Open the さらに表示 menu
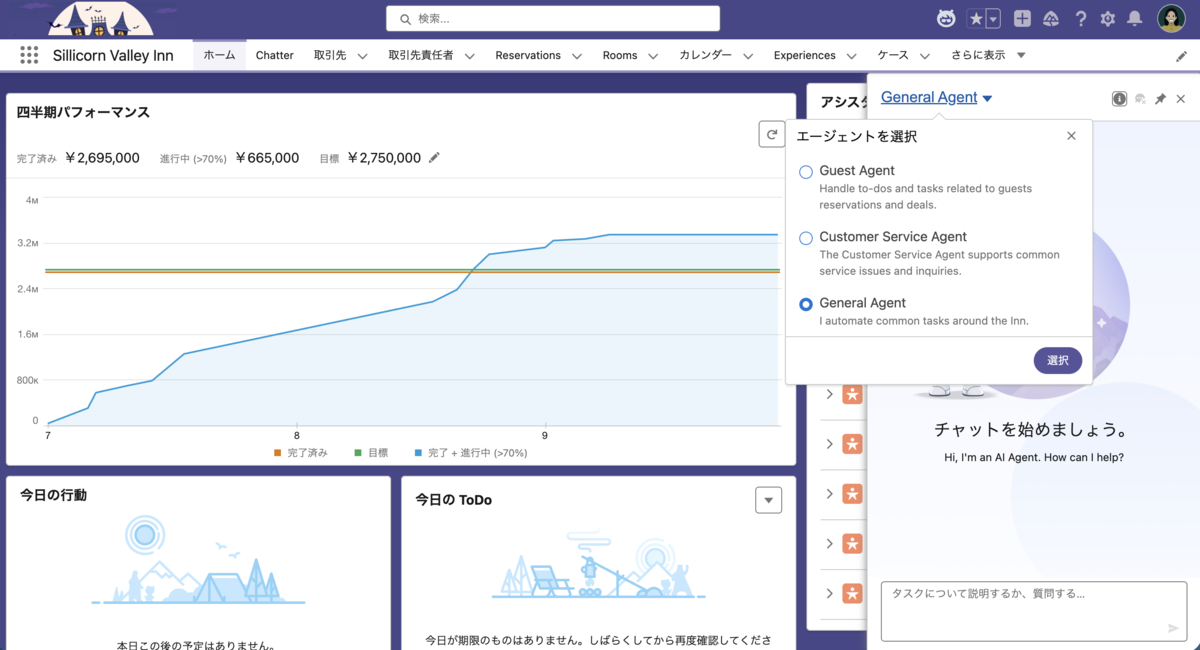Image resolution: width=1200 pixels, height=650 pixels. coord(987,55)
